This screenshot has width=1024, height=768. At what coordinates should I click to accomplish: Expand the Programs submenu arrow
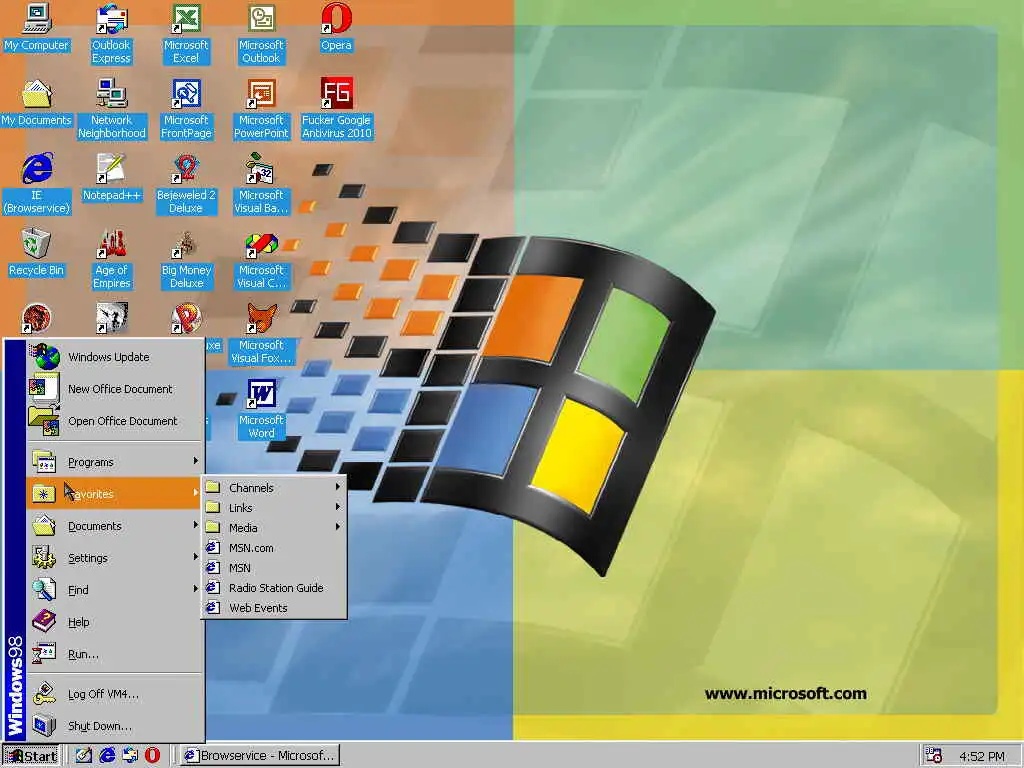tap(195, 461)
